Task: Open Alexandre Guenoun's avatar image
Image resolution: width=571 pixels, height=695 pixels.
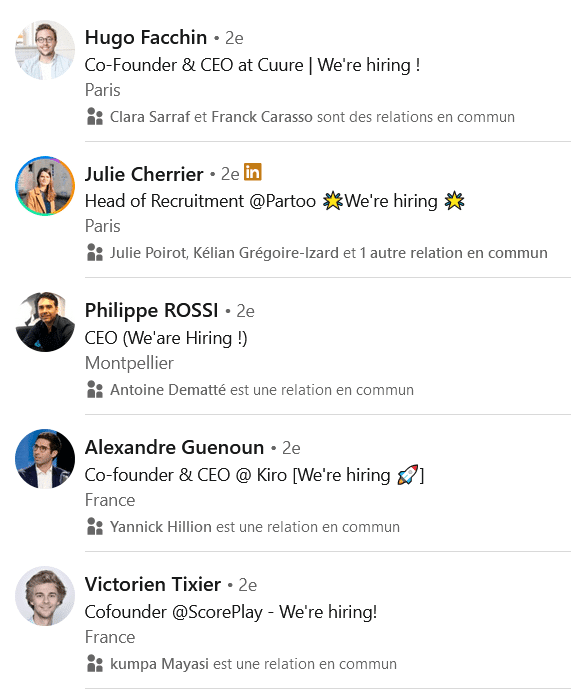Action: [x=45, y=459]
